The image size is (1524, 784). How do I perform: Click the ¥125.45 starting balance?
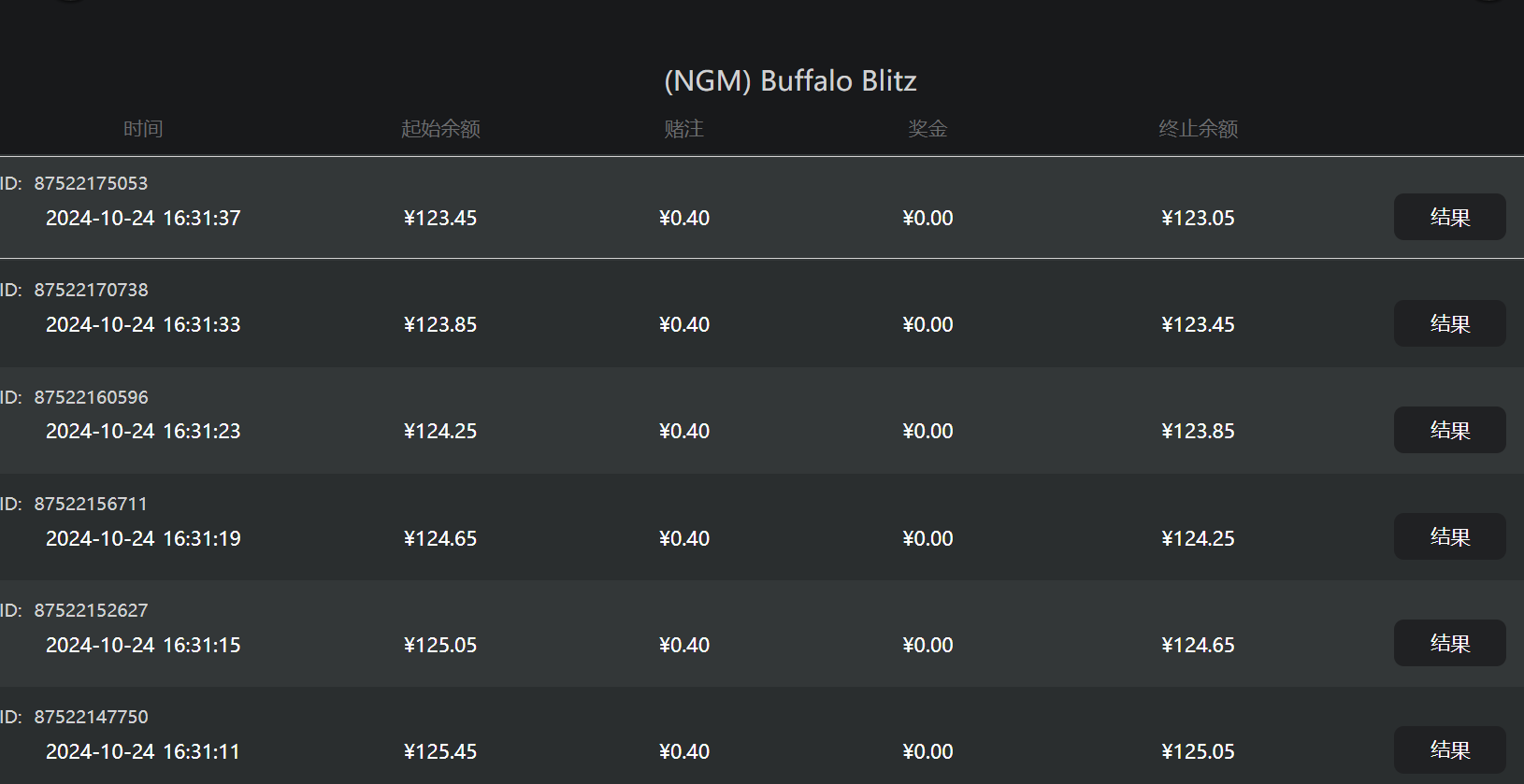[440, 751]
